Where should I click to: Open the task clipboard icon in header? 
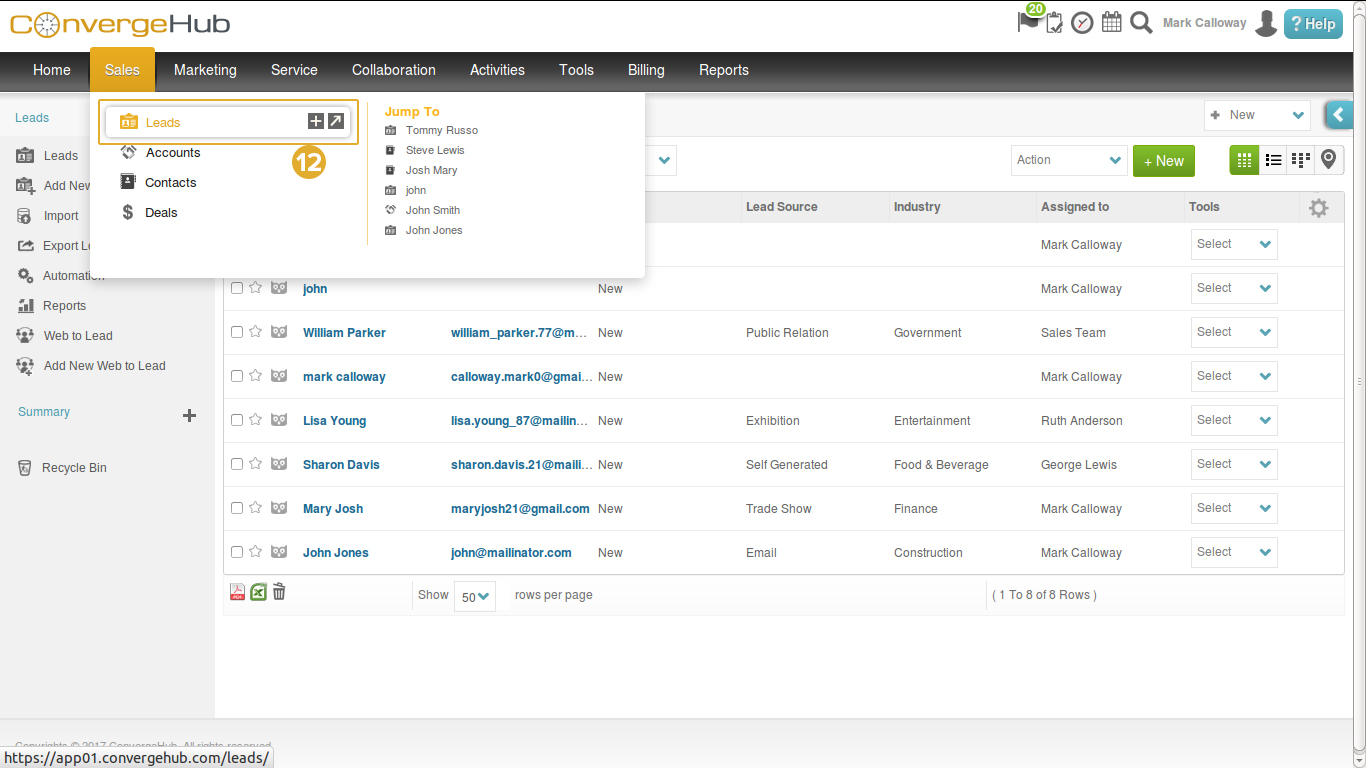pos(1054,23)
